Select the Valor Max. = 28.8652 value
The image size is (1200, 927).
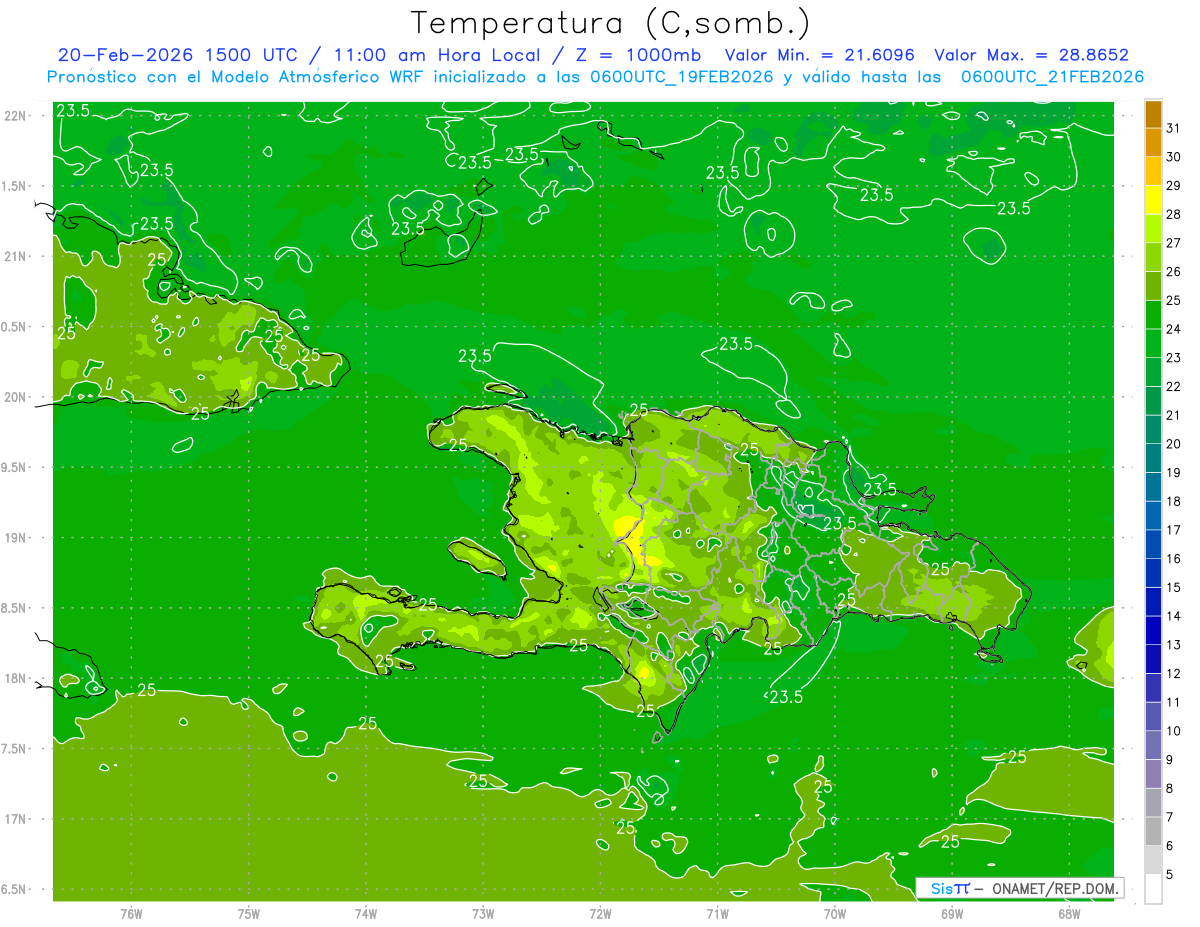click(1031, 56)
